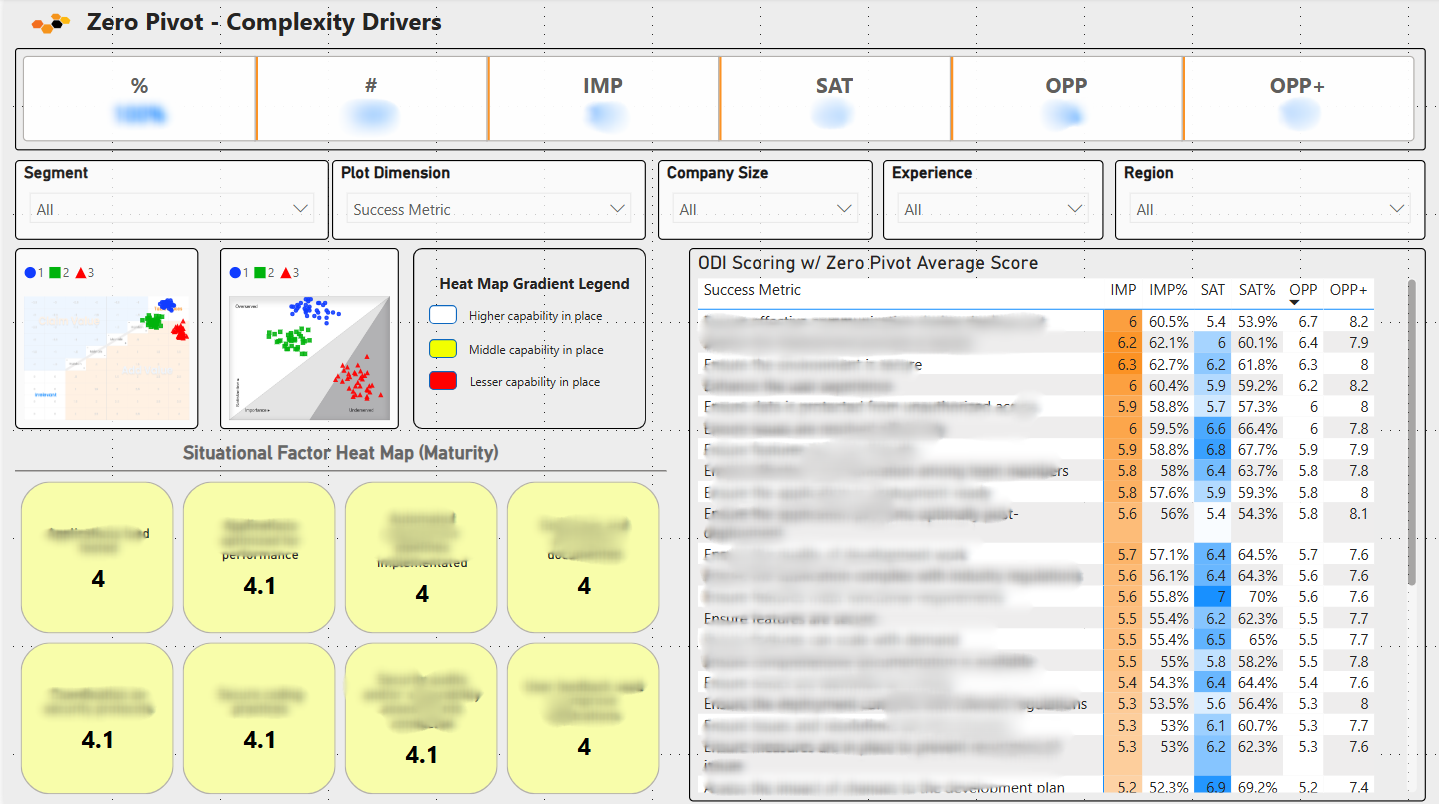The height and width of the screenshot is (804, 1439).
Task: Click the 60.5% IMP% cell
Action: (1168, 322)
